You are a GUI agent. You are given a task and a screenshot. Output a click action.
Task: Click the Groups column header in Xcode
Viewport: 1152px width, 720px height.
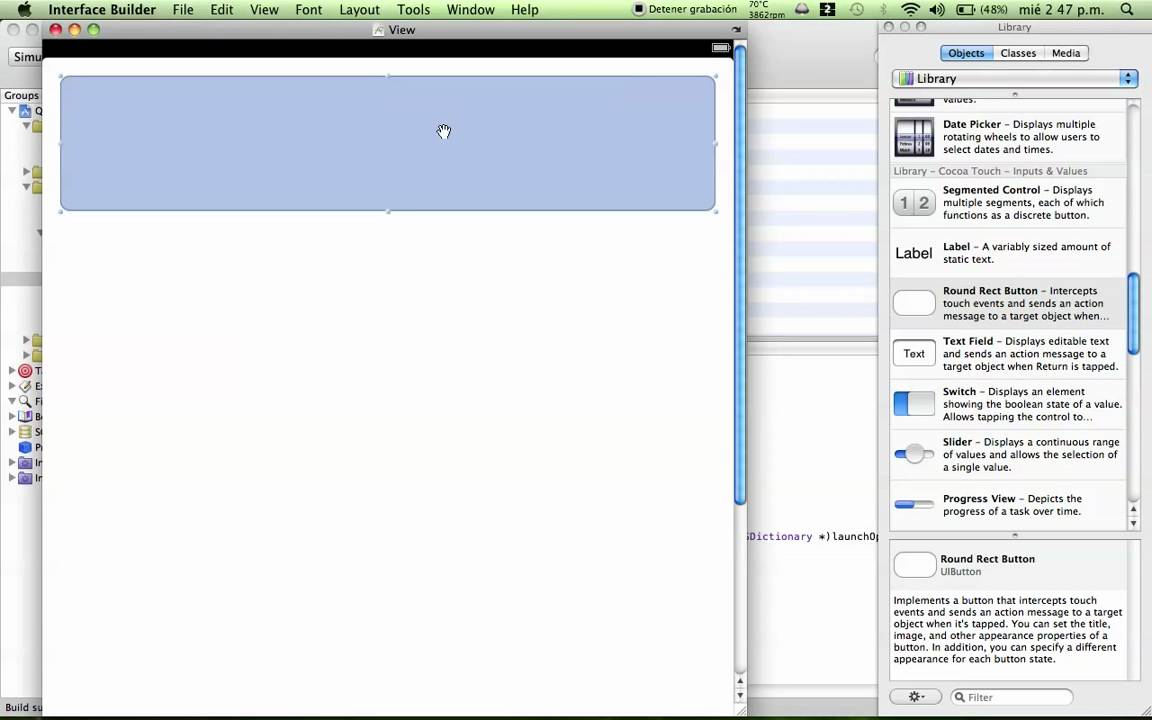(x=21, y=96)
